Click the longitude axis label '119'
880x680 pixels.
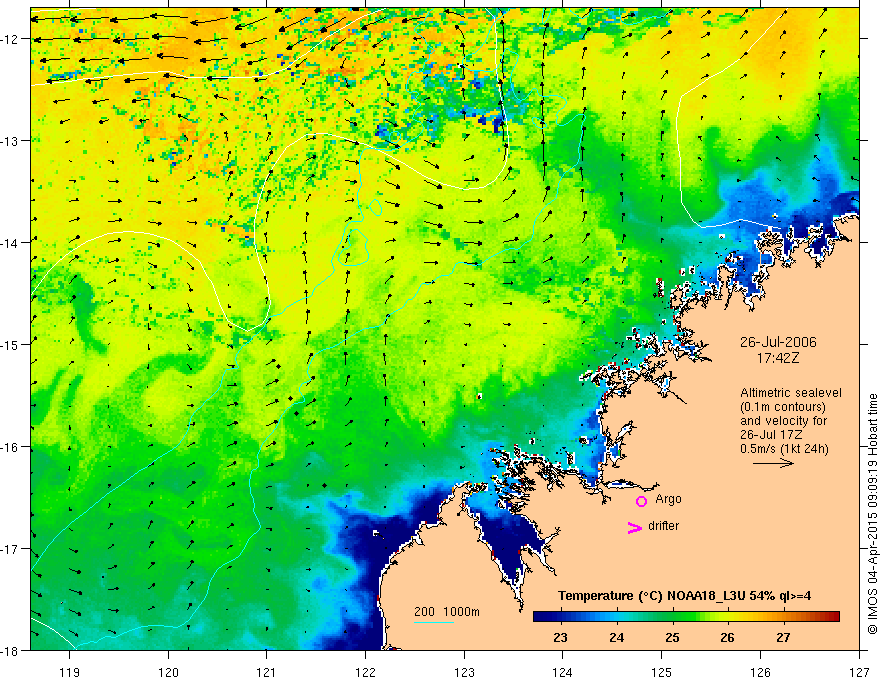(70, 673)
